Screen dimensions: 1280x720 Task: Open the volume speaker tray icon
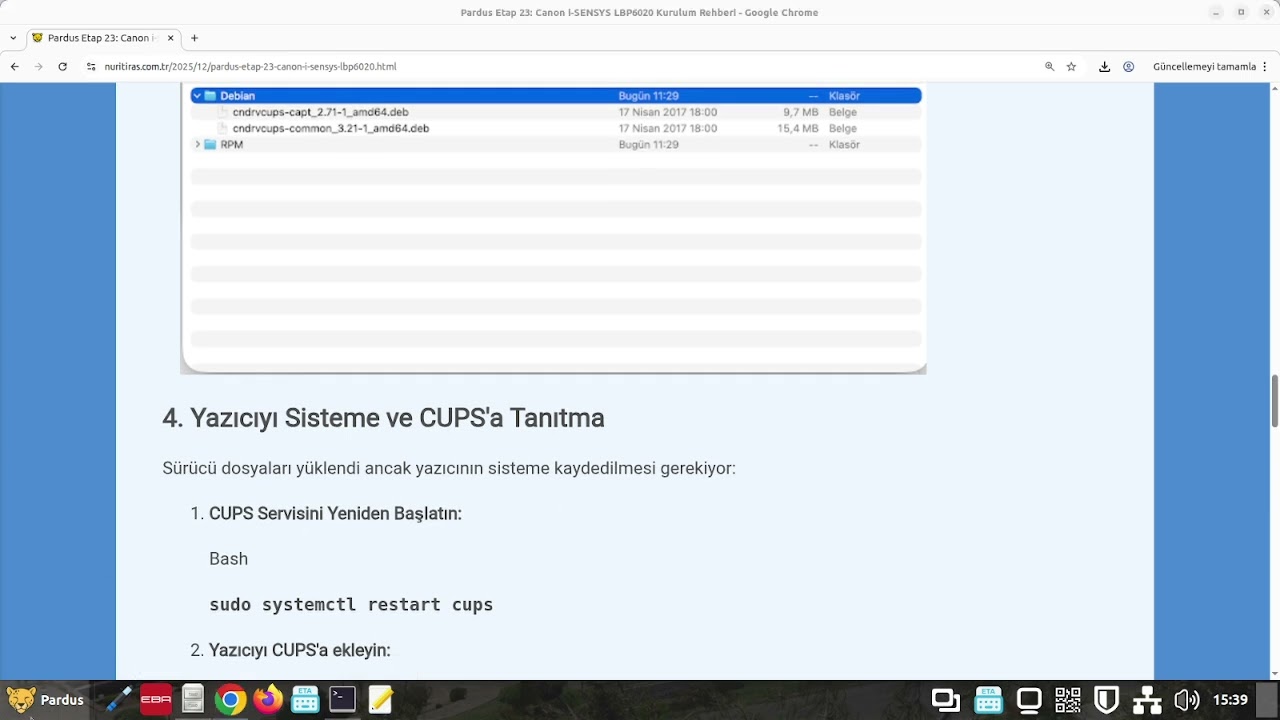(1187, 700)
